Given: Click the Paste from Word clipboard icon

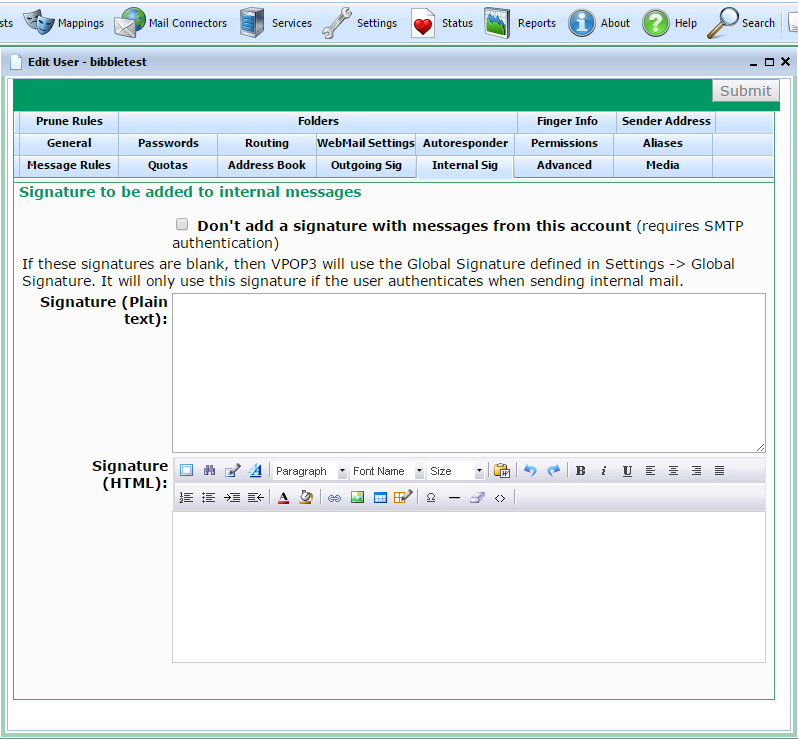Looking at the screenshot, I should pyautogui.click(x=502, y=471).
